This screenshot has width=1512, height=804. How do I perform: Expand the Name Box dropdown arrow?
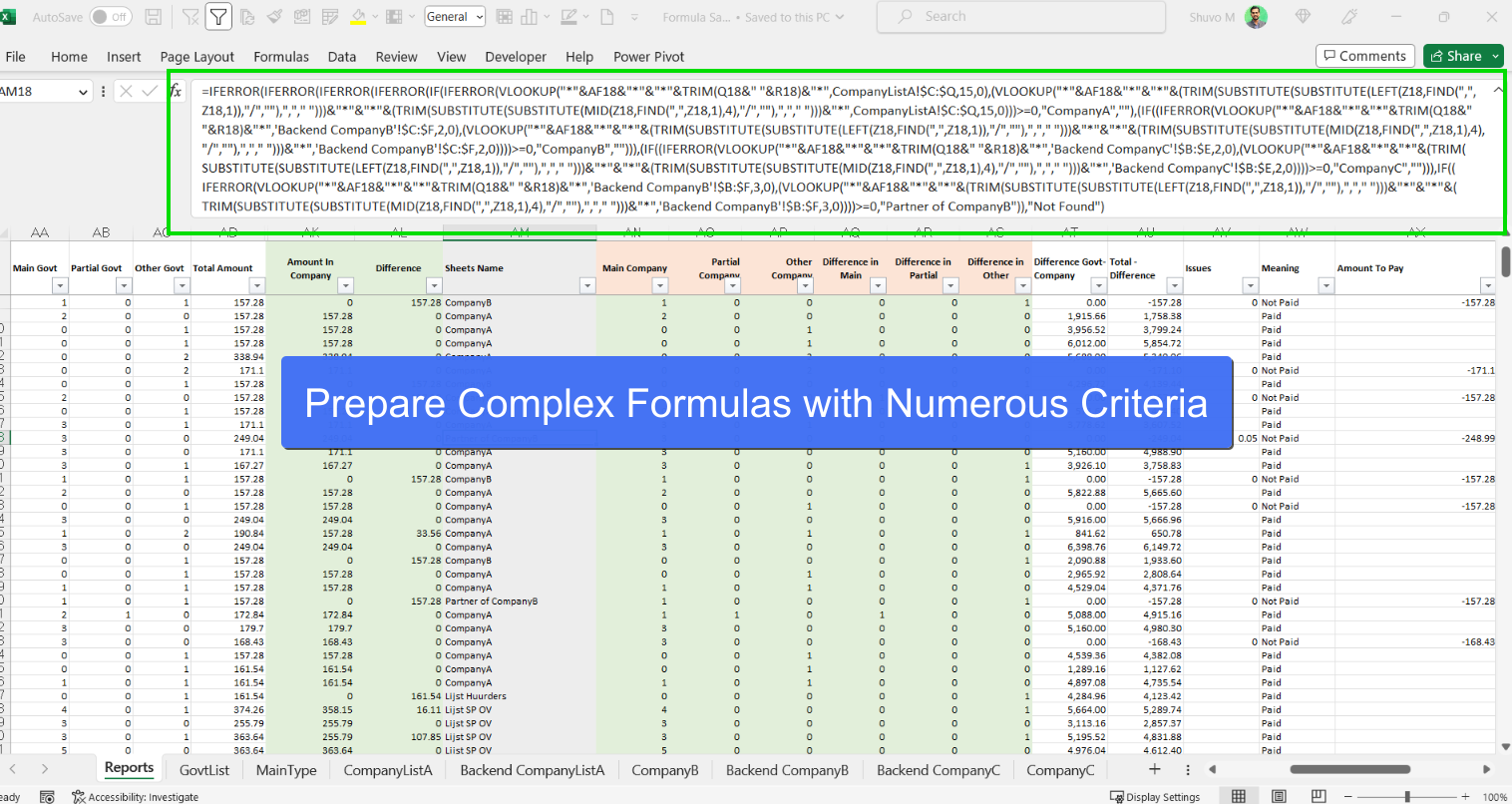[83, 92]
